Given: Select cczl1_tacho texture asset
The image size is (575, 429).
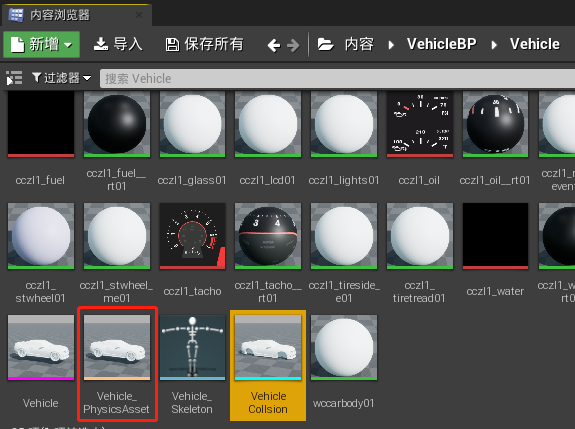Looking at the screenshot, I should coord(192,253).
